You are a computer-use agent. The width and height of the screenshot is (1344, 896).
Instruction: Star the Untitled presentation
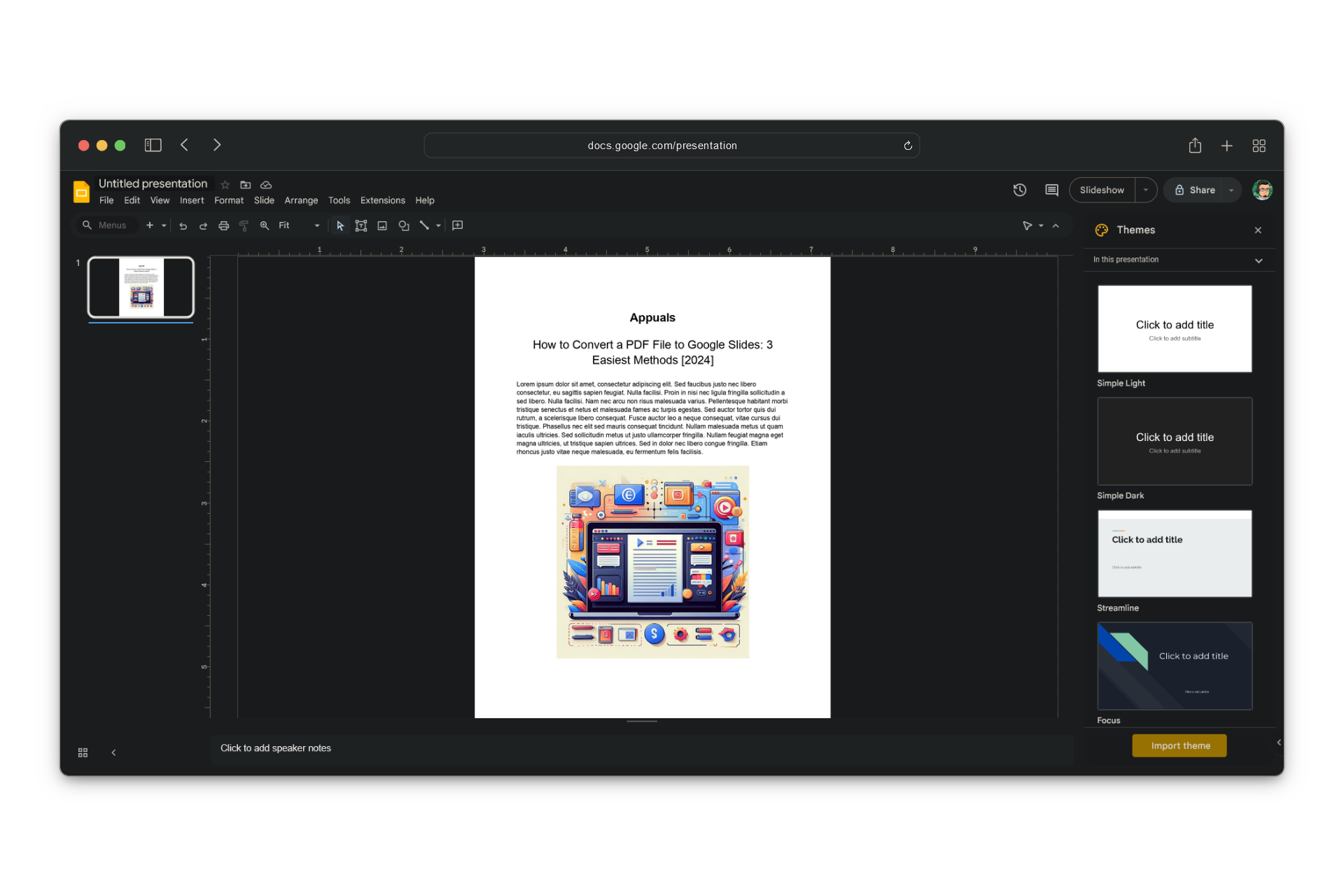[225, 185]
